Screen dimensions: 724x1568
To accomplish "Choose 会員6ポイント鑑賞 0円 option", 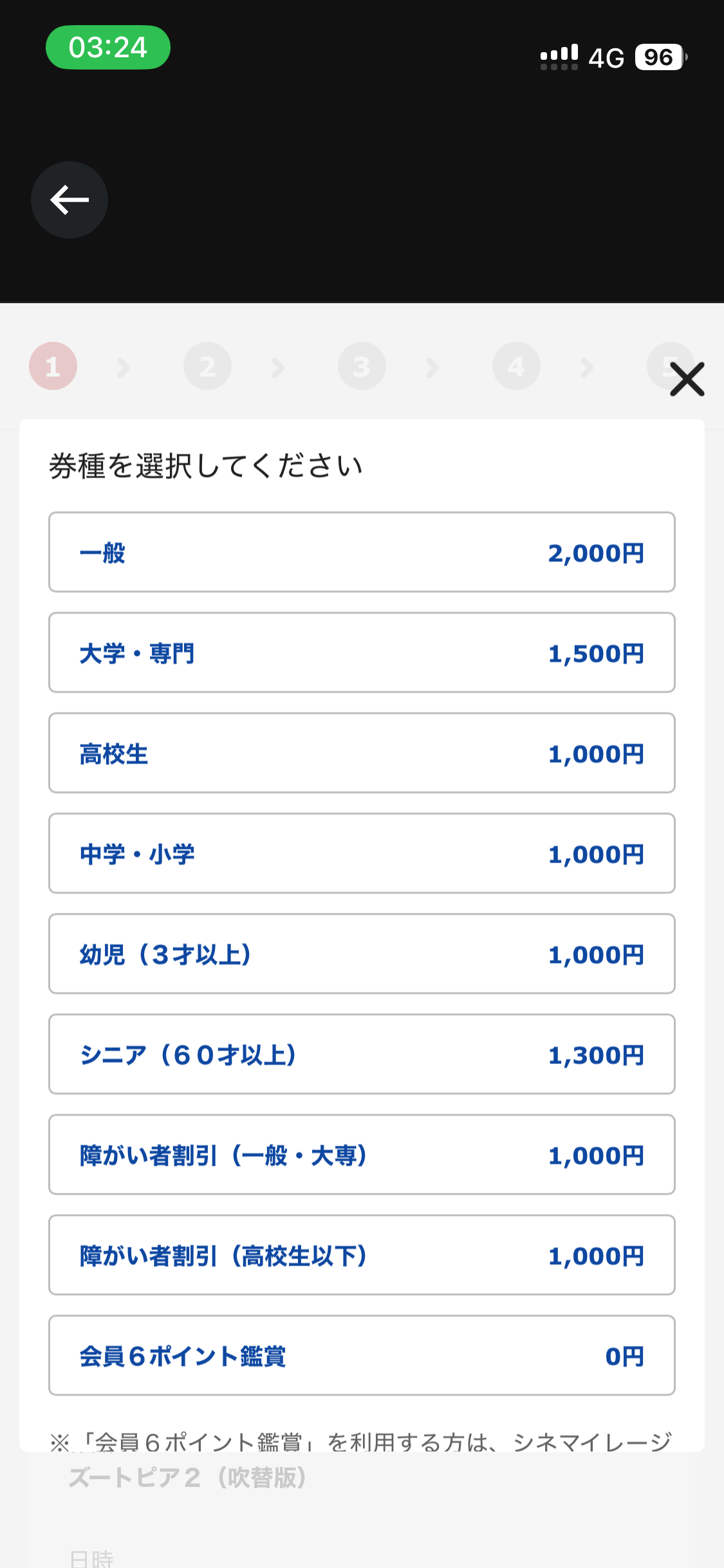I will tap(362, 1356).
